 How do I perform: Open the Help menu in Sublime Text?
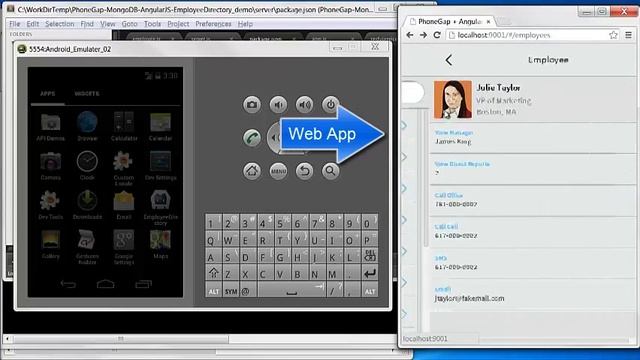click(245, 24)
